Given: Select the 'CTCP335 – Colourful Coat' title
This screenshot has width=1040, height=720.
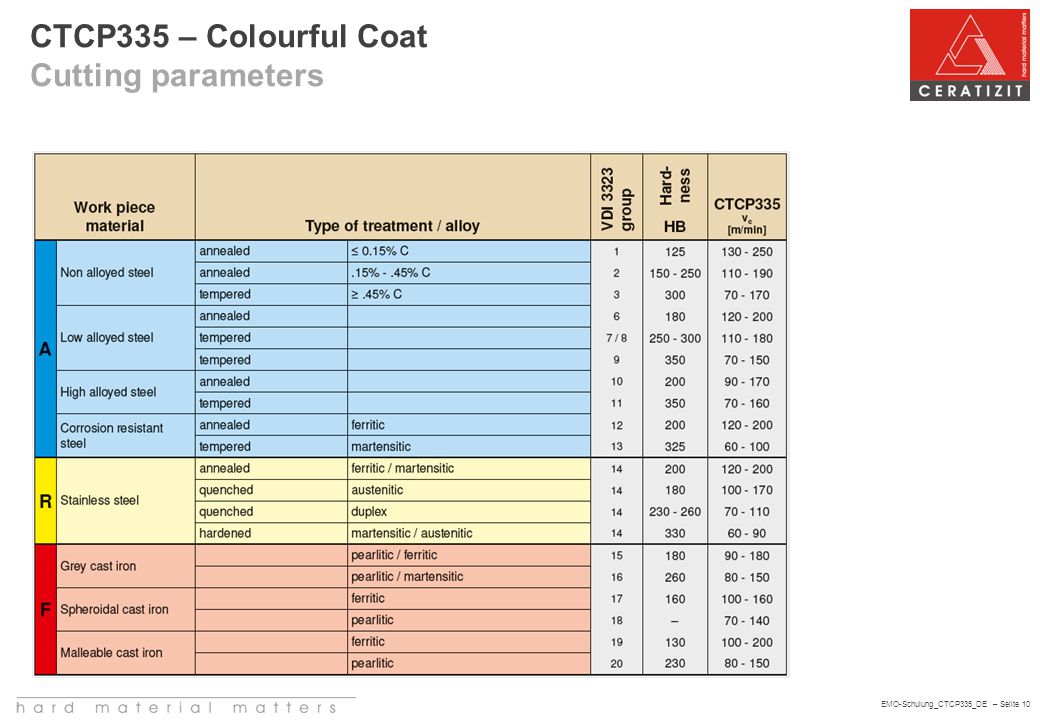Looking at the screenshot, I should 229,36.
